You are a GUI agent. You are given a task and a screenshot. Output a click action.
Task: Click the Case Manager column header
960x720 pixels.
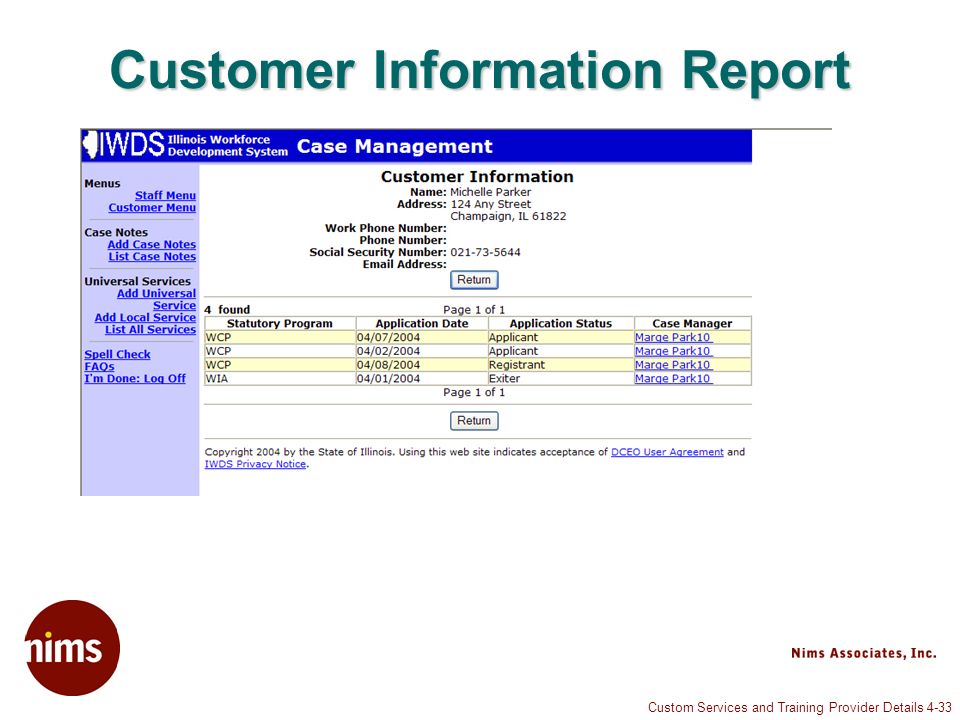(692, 323)
